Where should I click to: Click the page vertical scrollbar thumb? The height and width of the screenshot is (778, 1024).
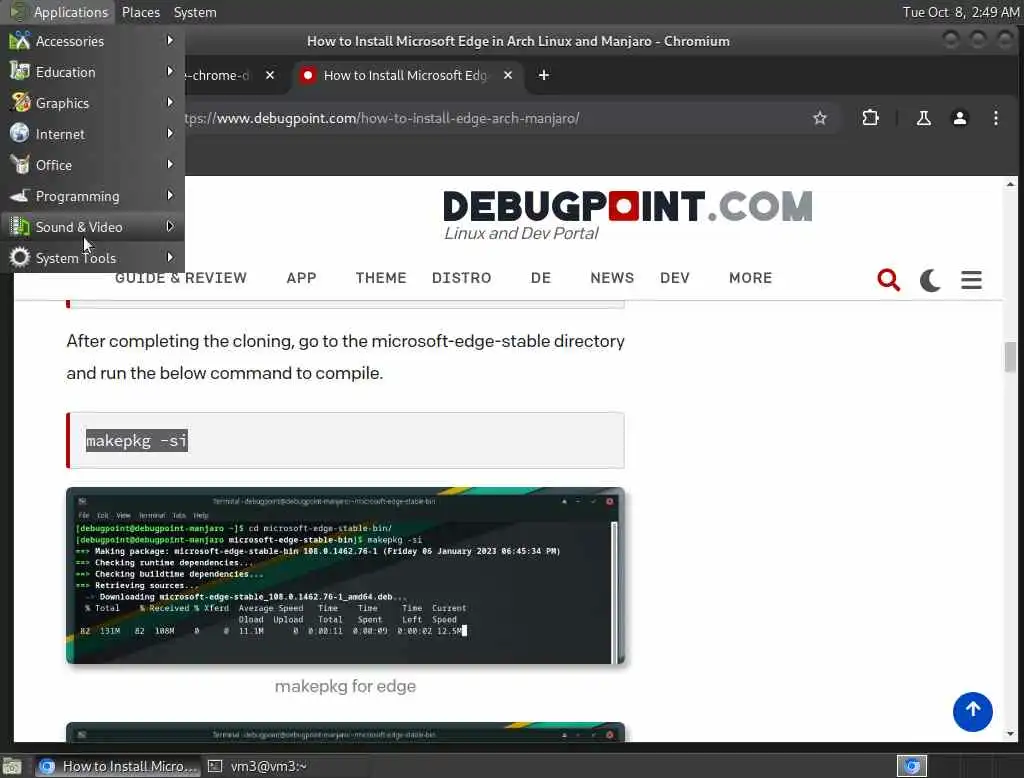pos(1010,357)
